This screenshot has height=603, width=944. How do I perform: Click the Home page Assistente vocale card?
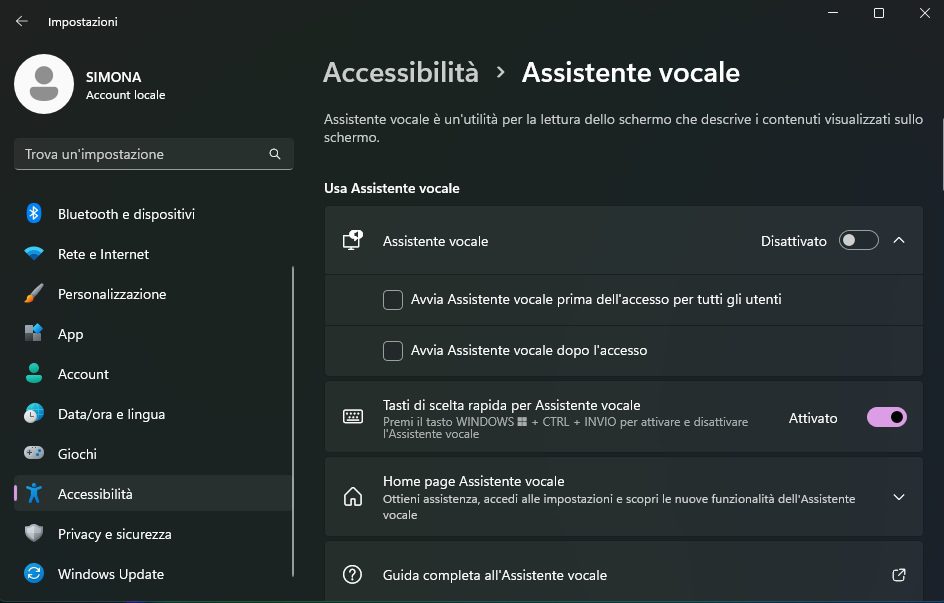pos(624,497)
